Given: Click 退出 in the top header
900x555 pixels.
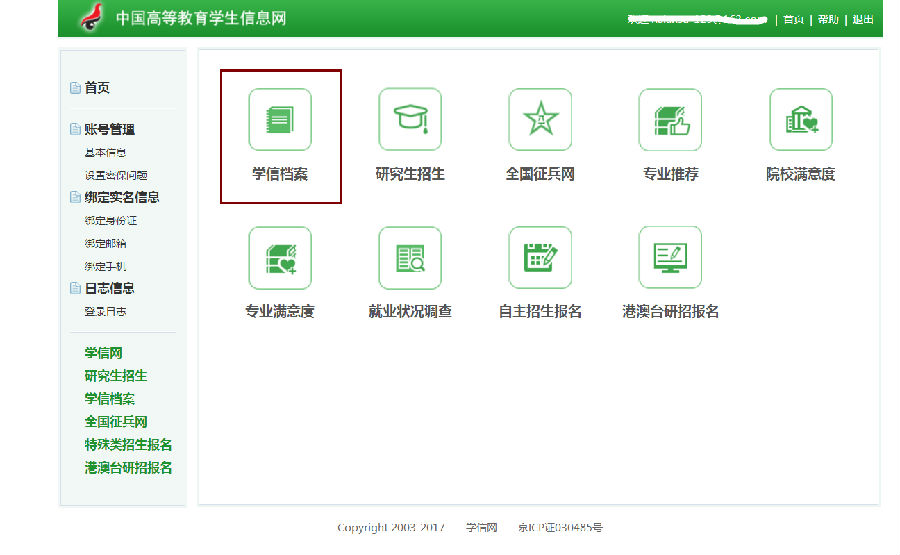Looking at the screenshot, I should point(863,19).
